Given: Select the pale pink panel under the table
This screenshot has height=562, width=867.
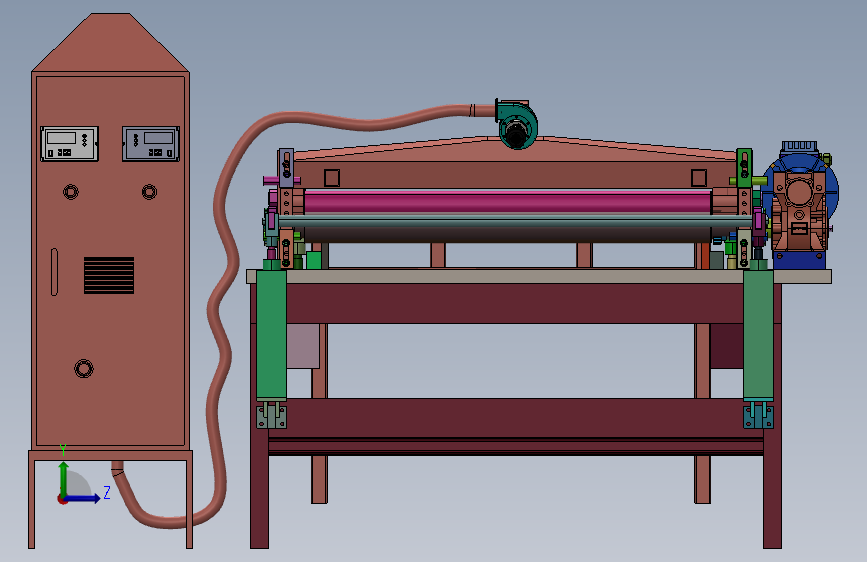Looking at the screenshot, I should pyautogui.click(x=303, y=346).
